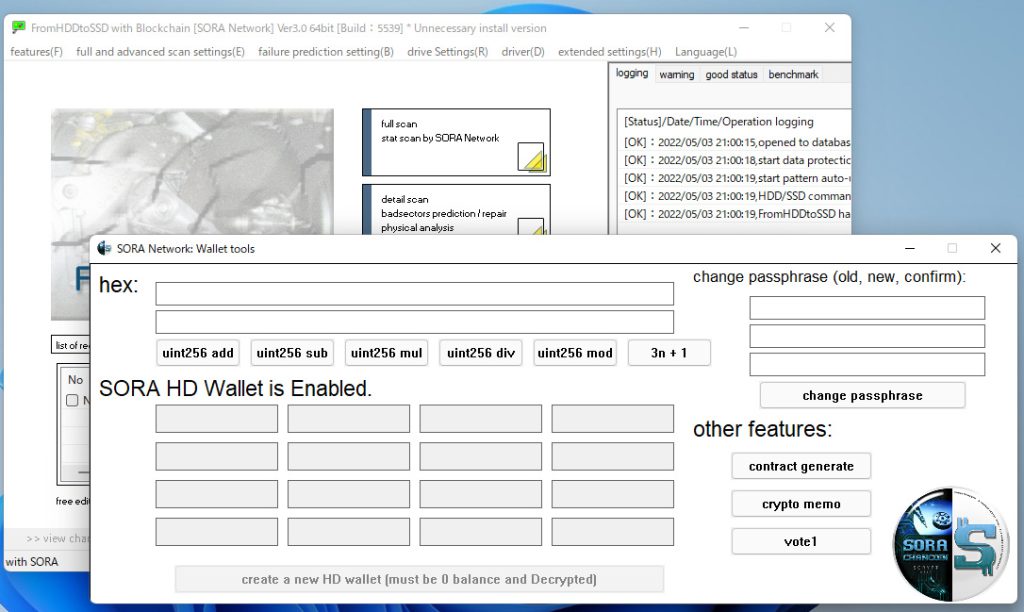Click the 'hex:' label
Viewport: 1024px width, 612px height.
pyautogui.click(x=118, y=285)
